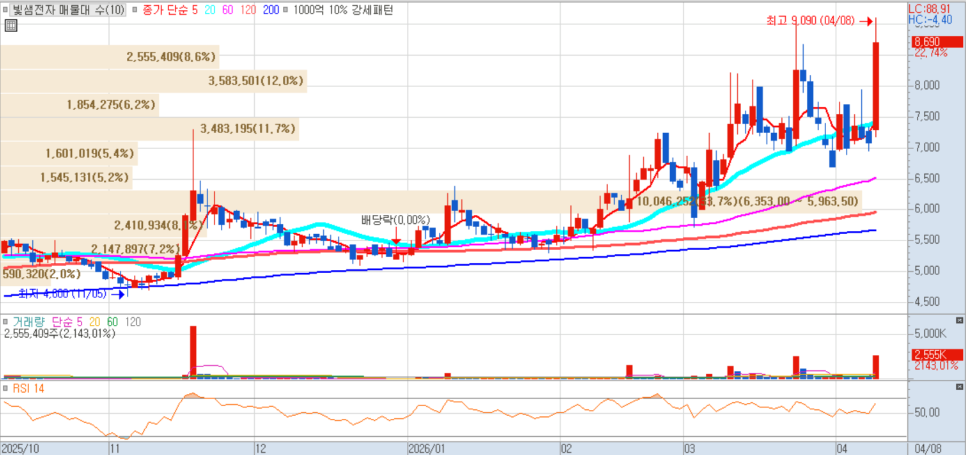Click volume profile bar 3,583,501(12,0%)
Screen dimensions: 966x455
[x=153, y=81]
